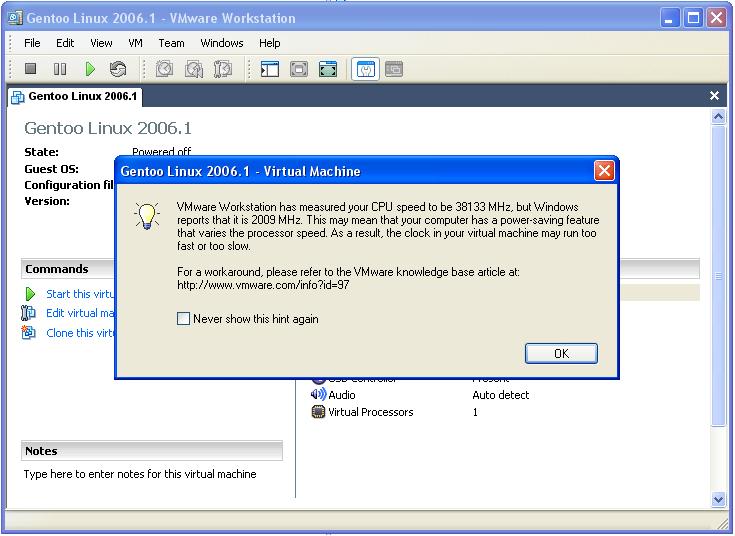Open the View menu
Screen dimensions: 735x536
pyautogui.click(x=101, y=43)
